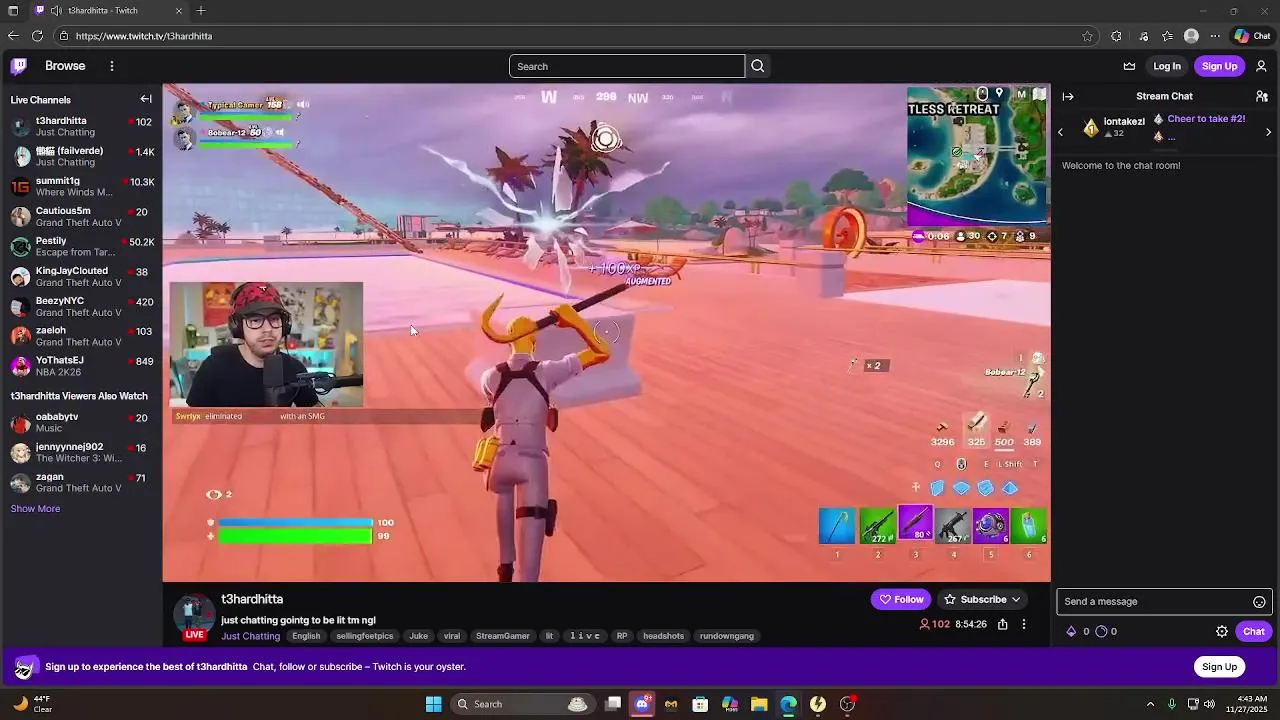
Task: Select the StreamGamer tag
Action: click(x=503, y=636)
